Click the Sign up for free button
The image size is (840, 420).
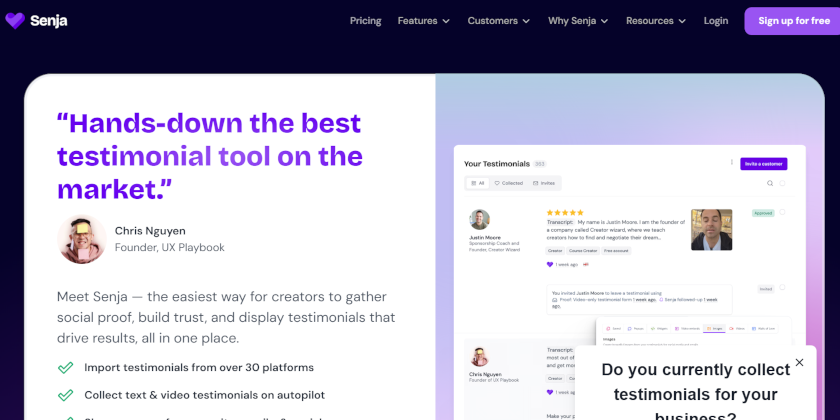[793, 21]
